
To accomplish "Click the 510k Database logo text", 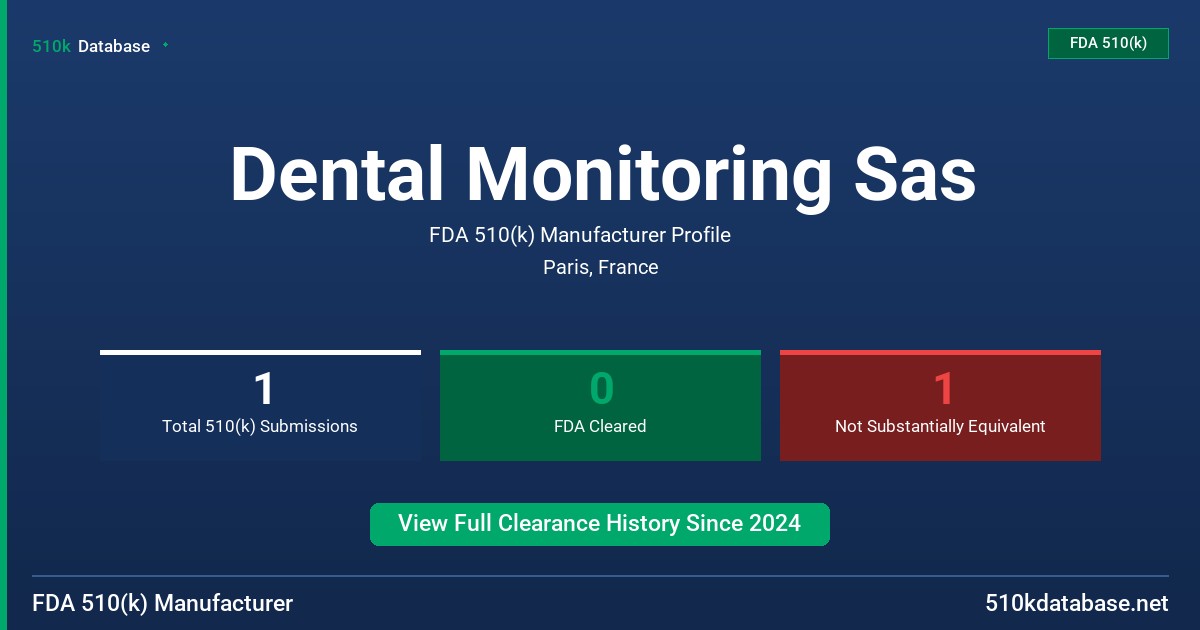I will click(91, 46).
